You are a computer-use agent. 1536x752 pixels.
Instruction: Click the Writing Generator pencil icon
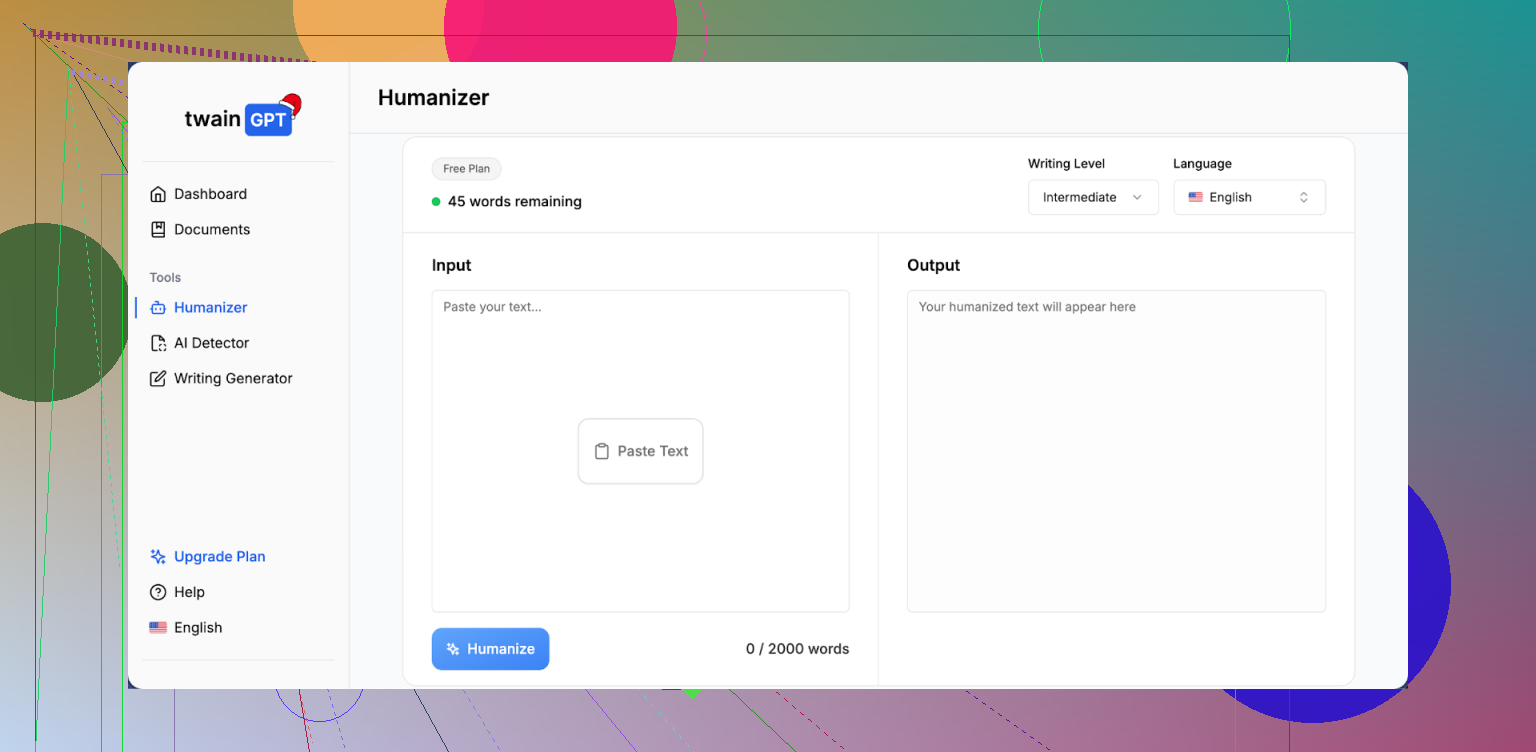(x=158, y=379)
